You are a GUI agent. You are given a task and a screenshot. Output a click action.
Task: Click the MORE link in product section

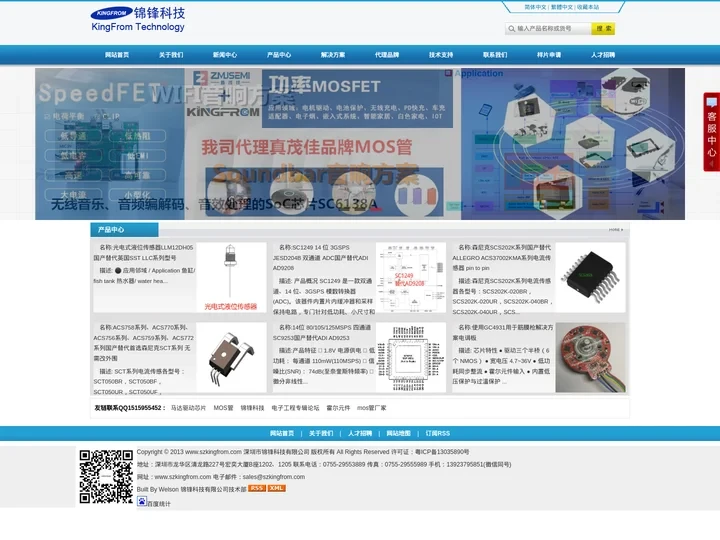coord(616,230)
